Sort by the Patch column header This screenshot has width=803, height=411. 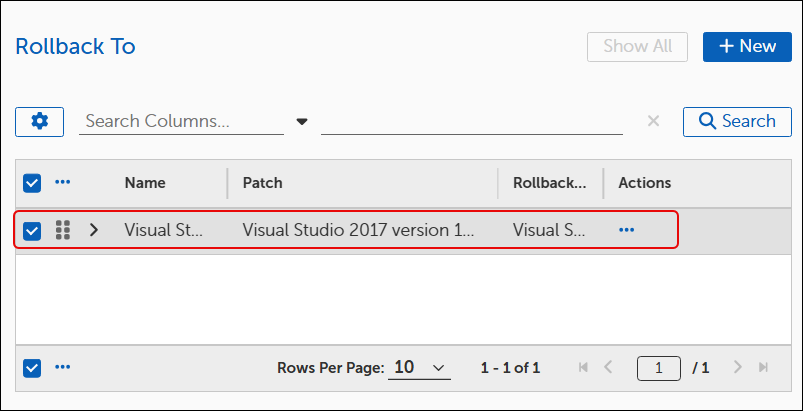262,183
